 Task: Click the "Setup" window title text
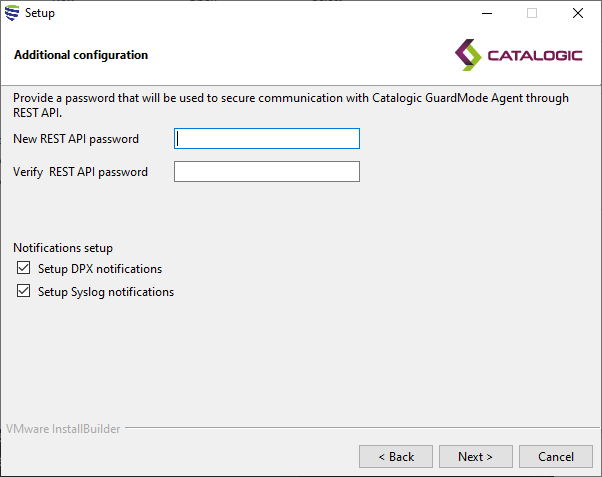click(x=40, y=13)
